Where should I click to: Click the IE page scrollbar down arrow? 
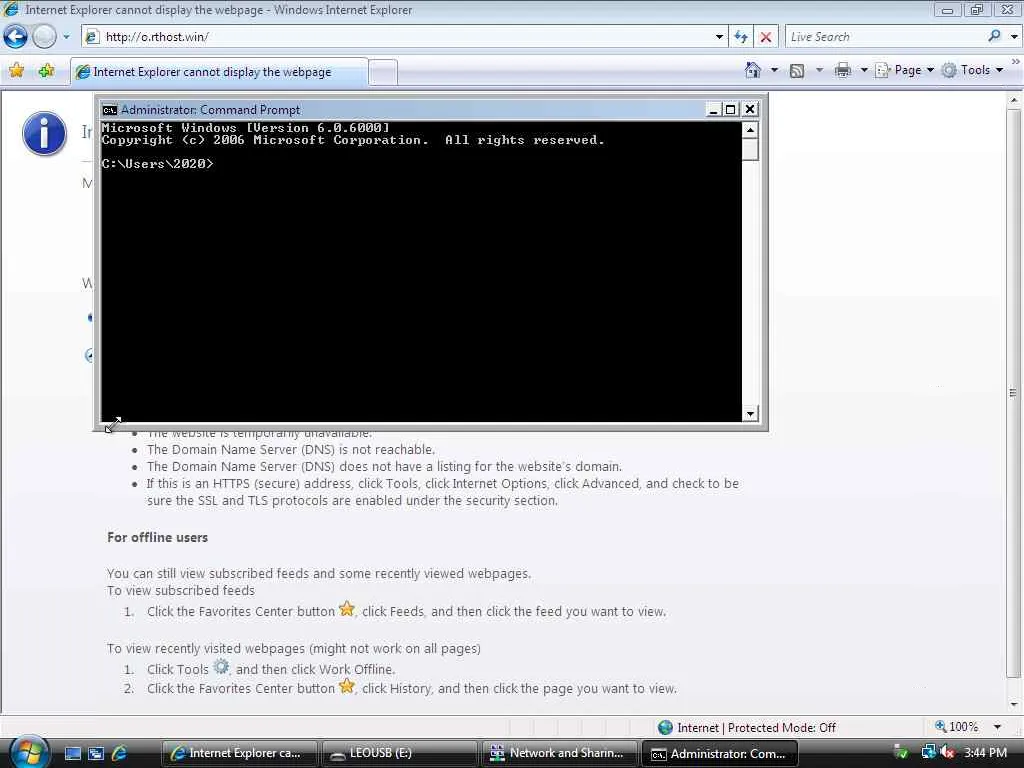(x=1014, y=705)
